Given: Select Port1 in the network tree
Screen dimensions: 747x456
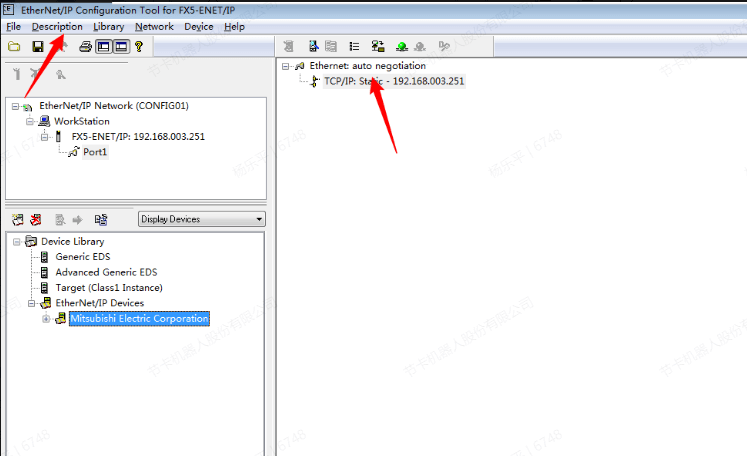Looking at the screenshot, I should tap(94, 152).
